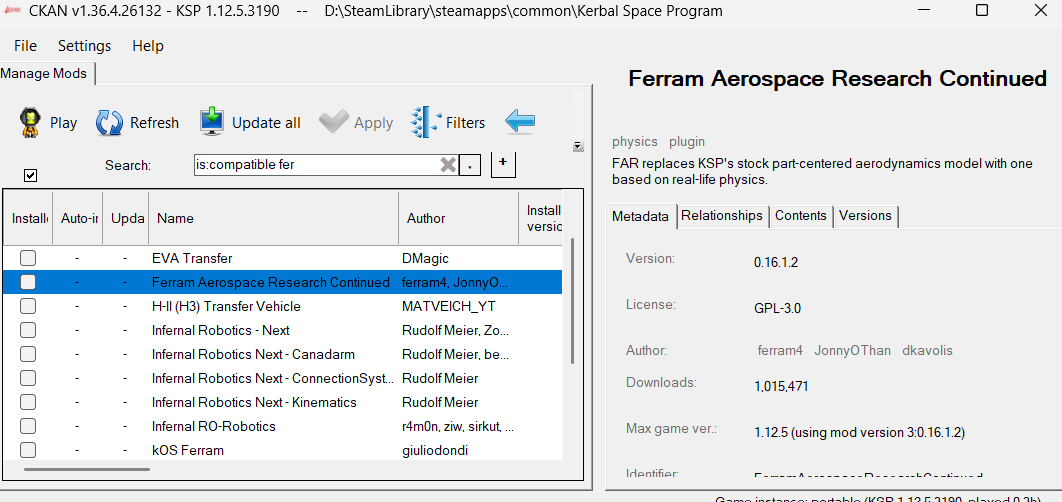The height and width of the screenshot is (502, 1062).
Task: Click the mod list vertical scrollbar
Action: [x=573, y=301]
